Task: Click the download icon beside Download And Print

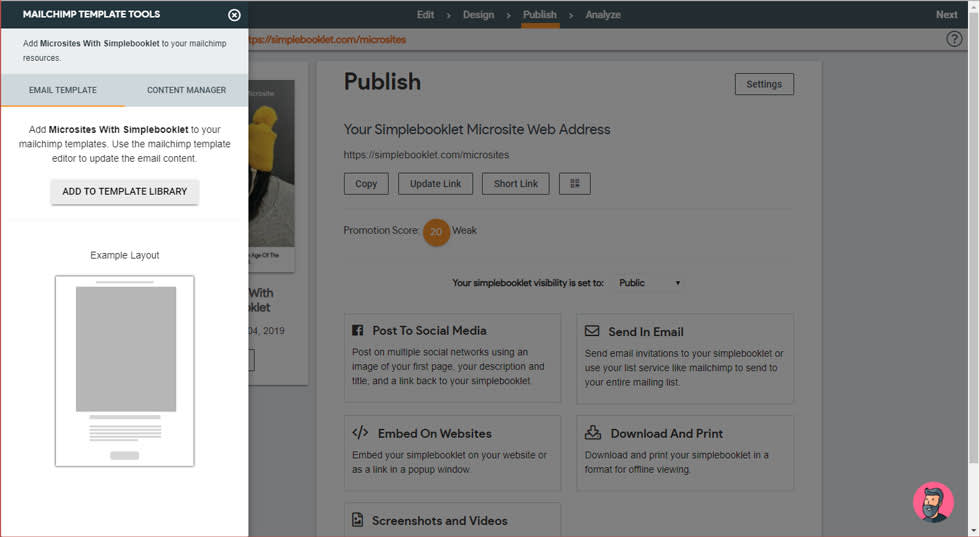Action: [x=592, y=432]
